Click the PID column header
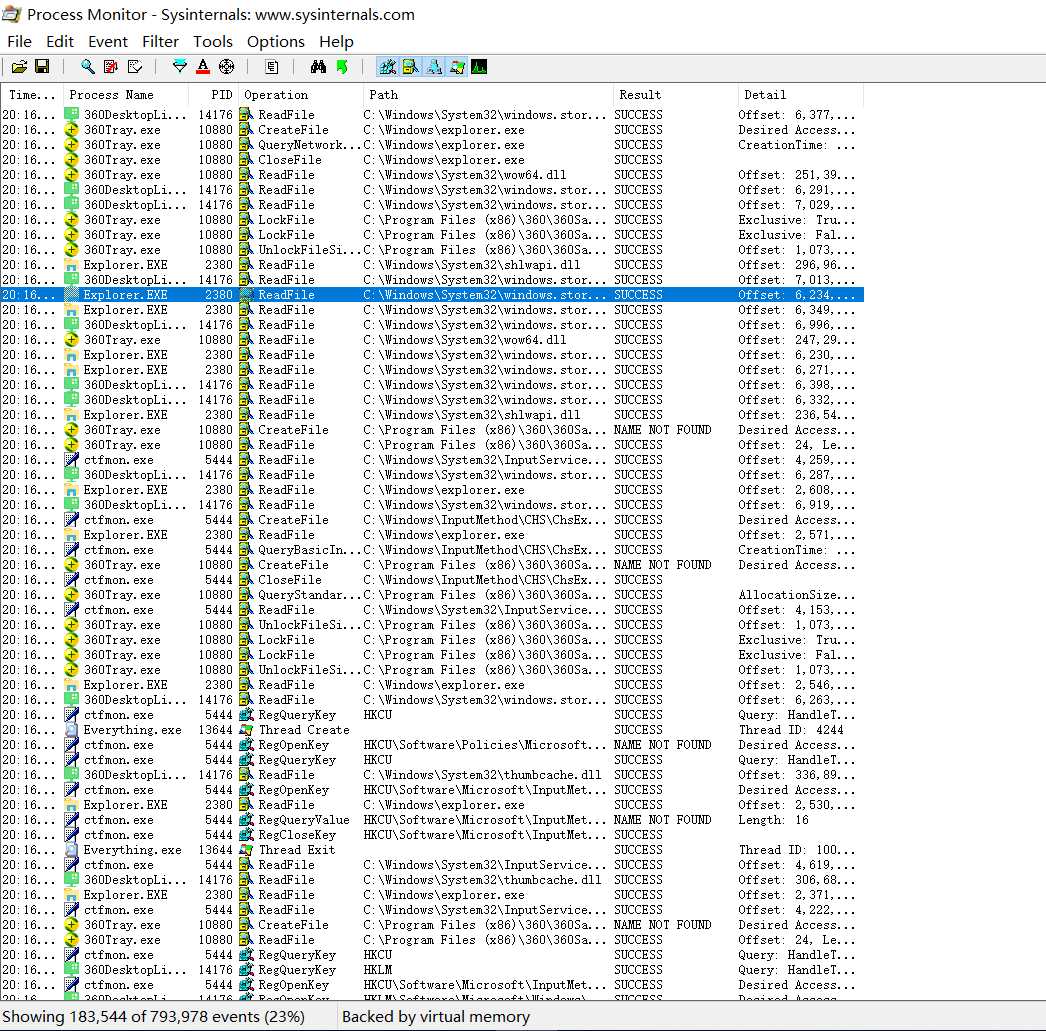 (x=213, y=95)
